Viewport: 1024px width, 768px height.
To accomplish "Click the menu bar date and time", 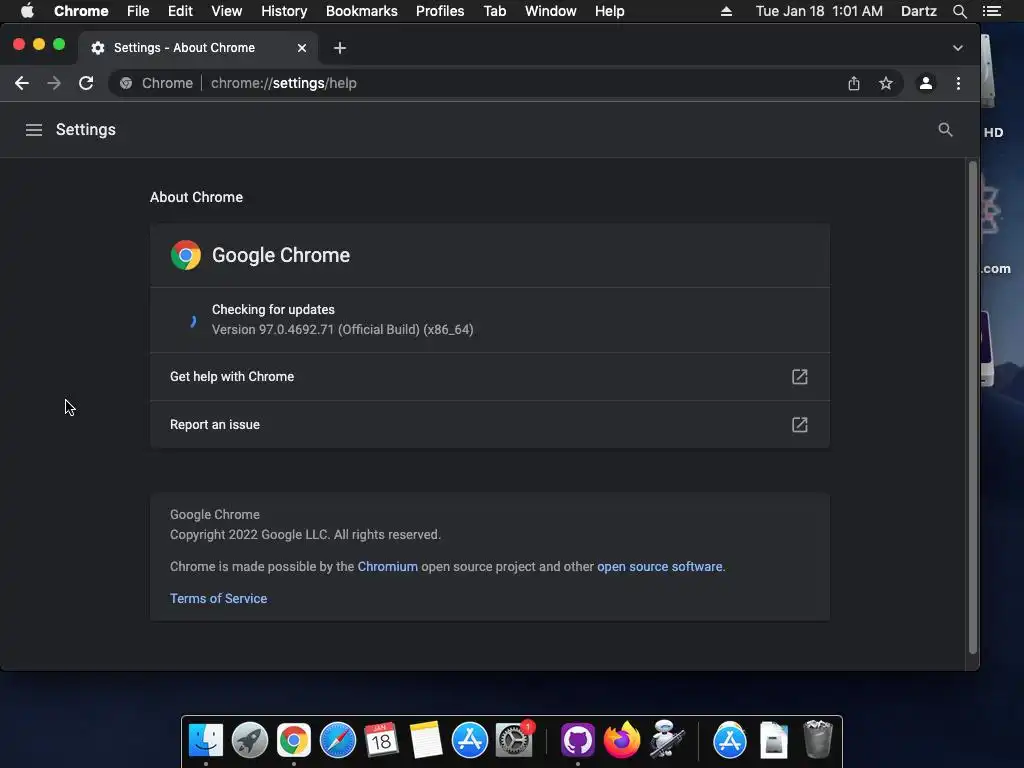I will (x=819, y=11).
